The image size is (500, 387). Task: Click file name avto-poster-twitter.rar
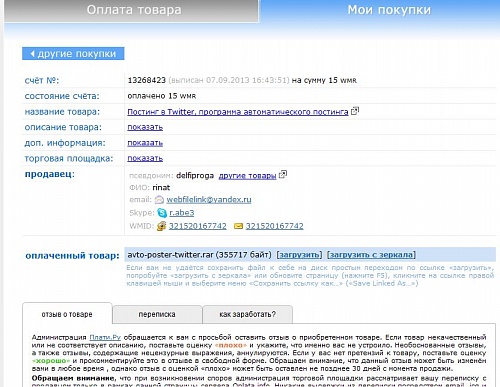coord(170,255)
